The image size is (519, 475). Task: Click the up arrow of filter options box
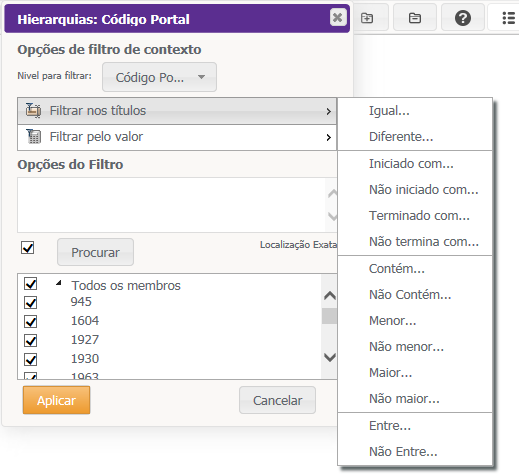click(332, 194)
